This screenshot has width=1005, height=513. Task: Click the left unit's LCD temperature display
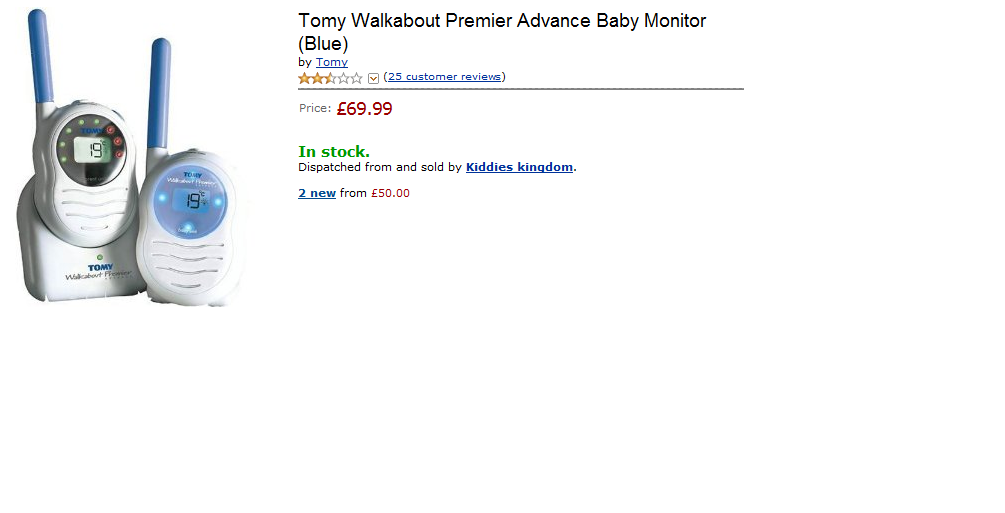(93, 150)
